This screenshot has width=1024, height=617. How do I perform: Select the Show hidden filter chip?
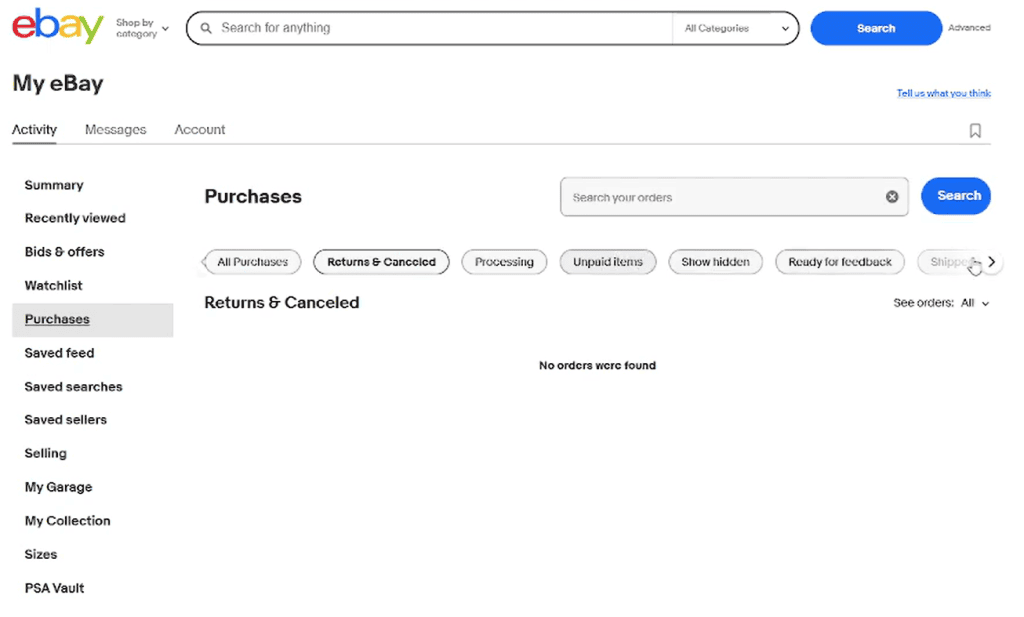(x=716, y=262)
